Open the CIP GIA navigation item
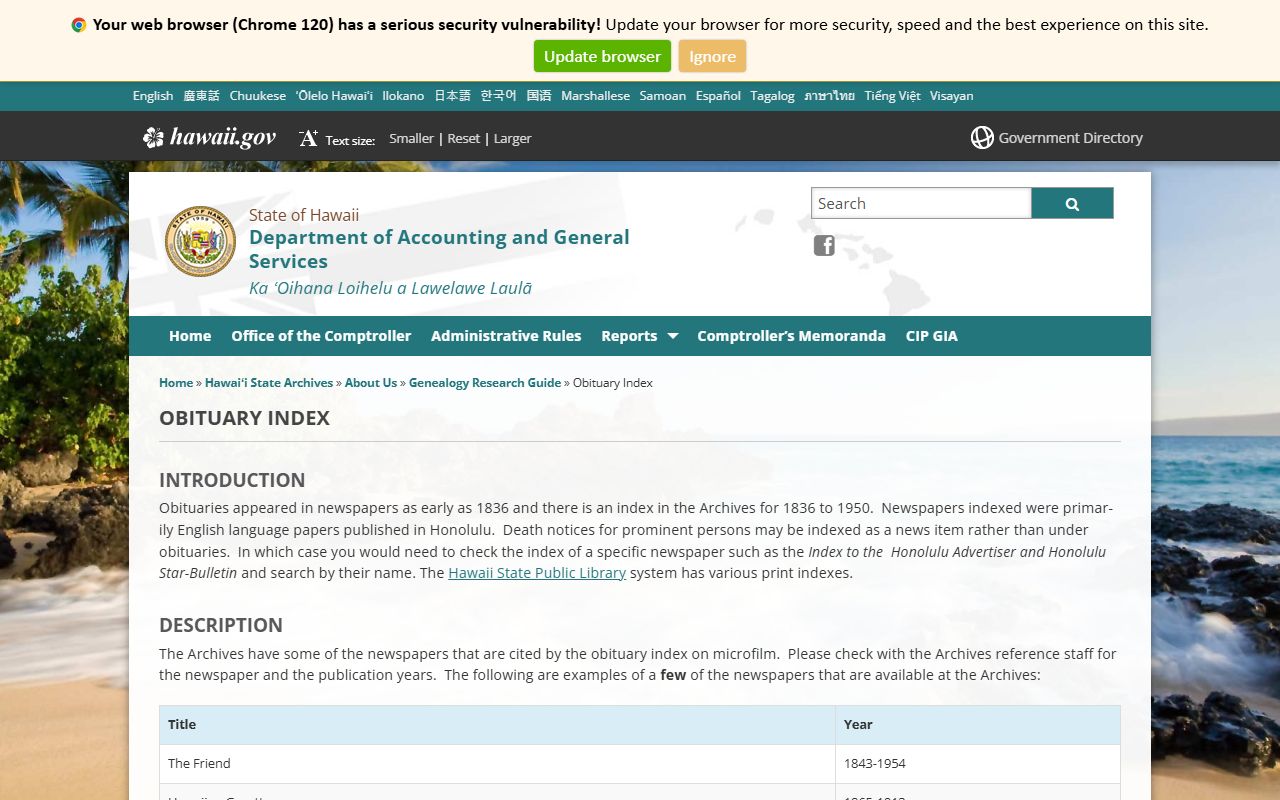 931,336
